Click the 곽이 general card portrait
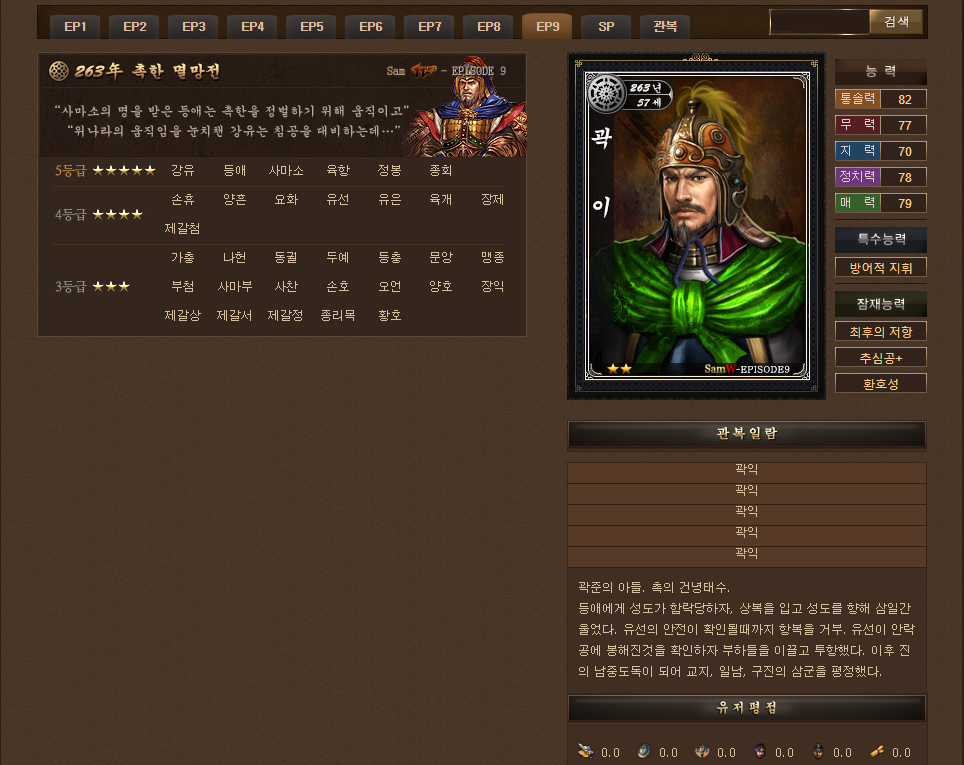The width and height of the screenshot is (964, 765). tap(697, 226)
